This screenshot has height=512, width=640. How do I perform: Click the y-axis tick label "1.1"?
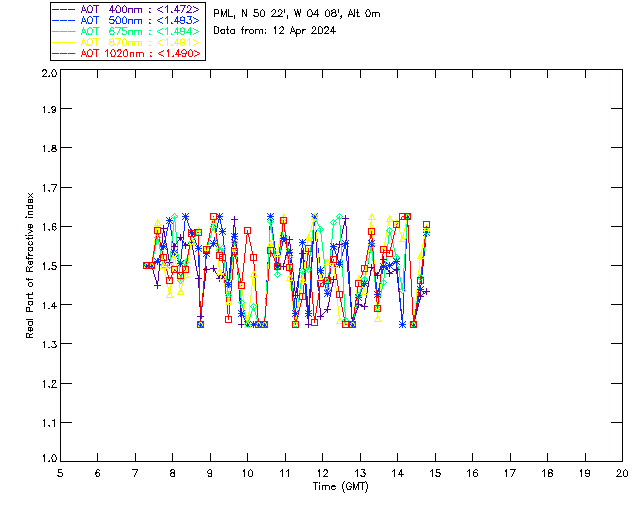[49, 423]
